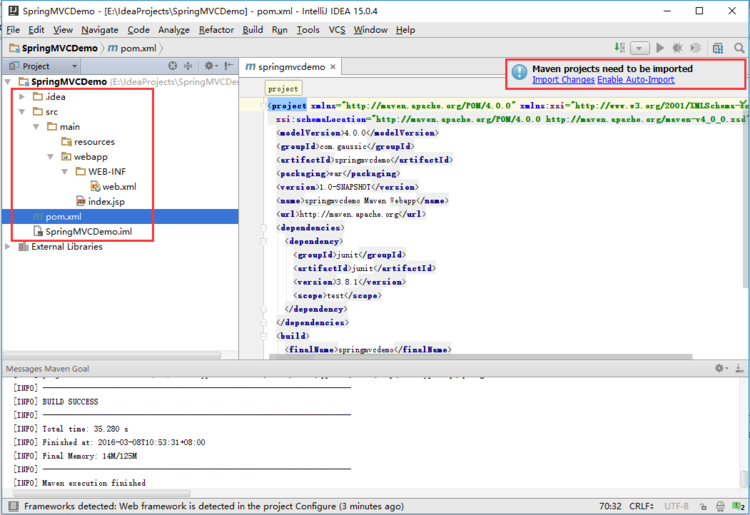Click the lock read-only icon in status bar

(x=703, y=506)
